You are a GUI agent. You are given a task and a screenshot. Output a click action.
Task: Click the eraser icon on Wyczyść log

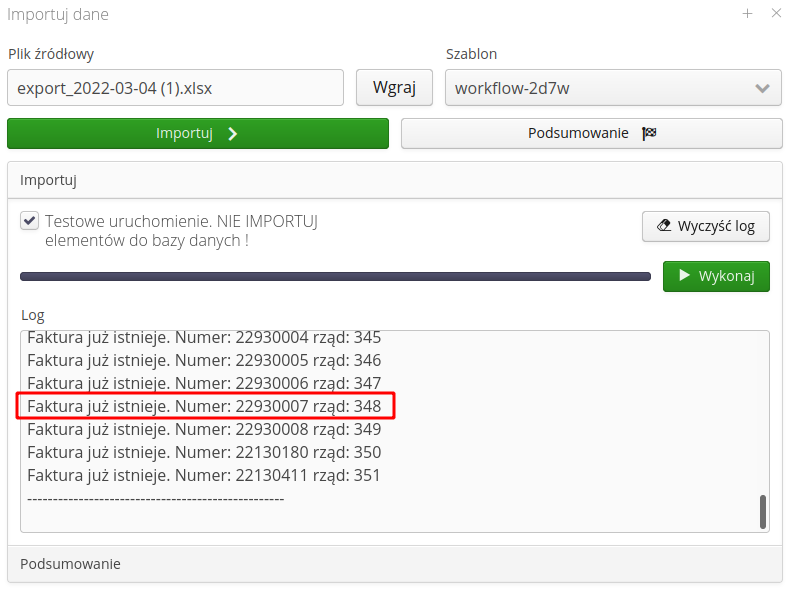click(663, 226)
